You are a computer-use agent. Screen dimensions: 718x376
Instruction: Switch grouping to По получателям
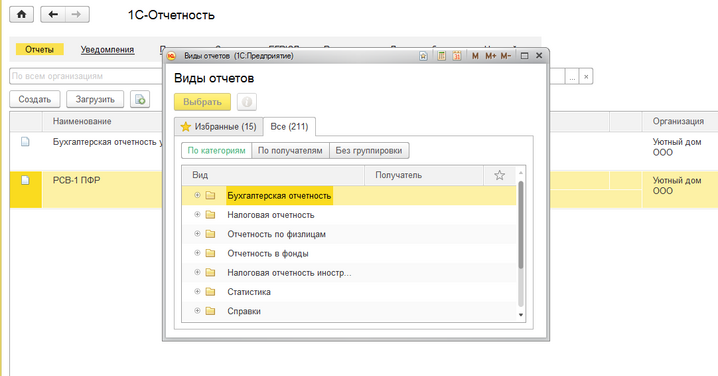(x=290, y=151)
